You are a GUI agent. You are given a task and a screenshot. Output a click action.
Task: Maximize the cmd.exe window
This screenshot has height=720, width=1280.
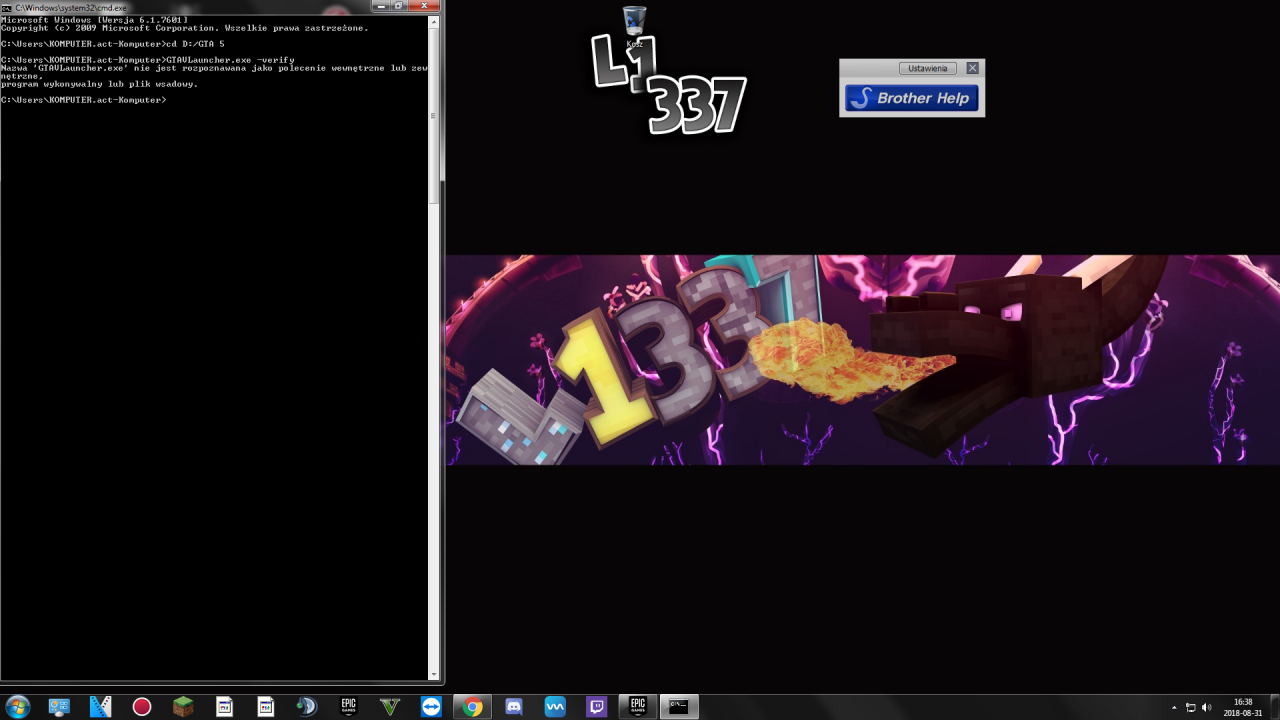(x=399, y=6)
